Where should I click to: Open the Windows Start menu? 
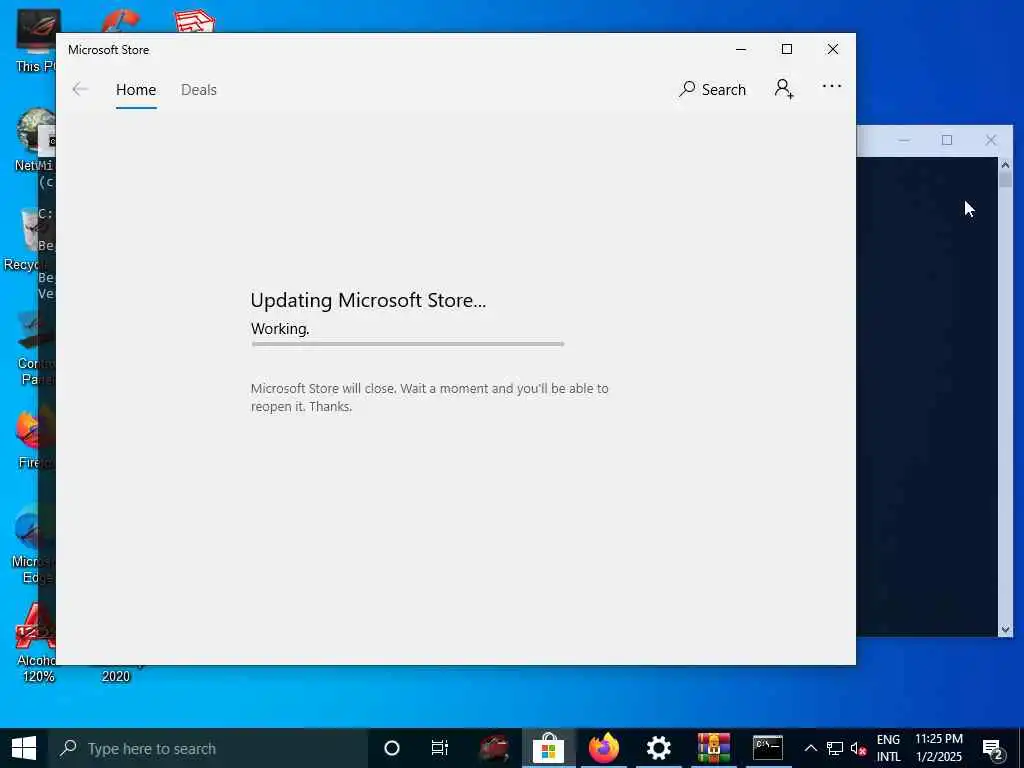click(x=24, y=748)
